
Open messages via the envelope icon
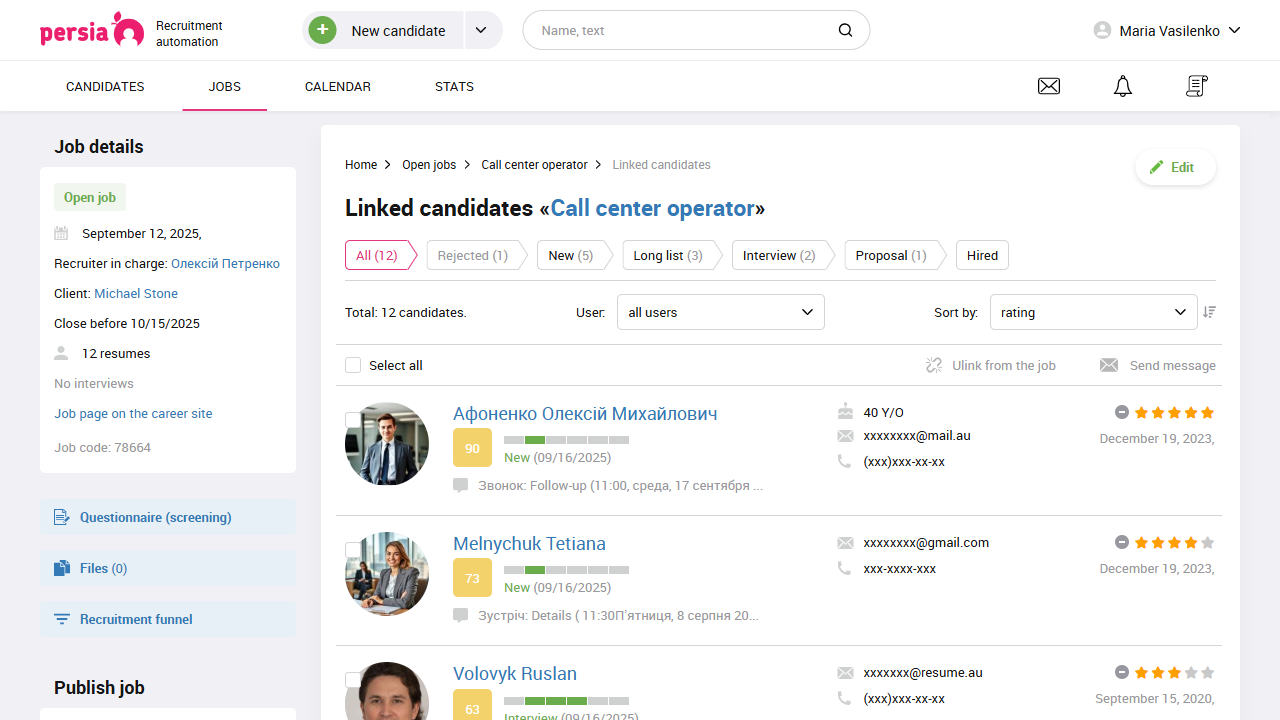coord(1048,86)
